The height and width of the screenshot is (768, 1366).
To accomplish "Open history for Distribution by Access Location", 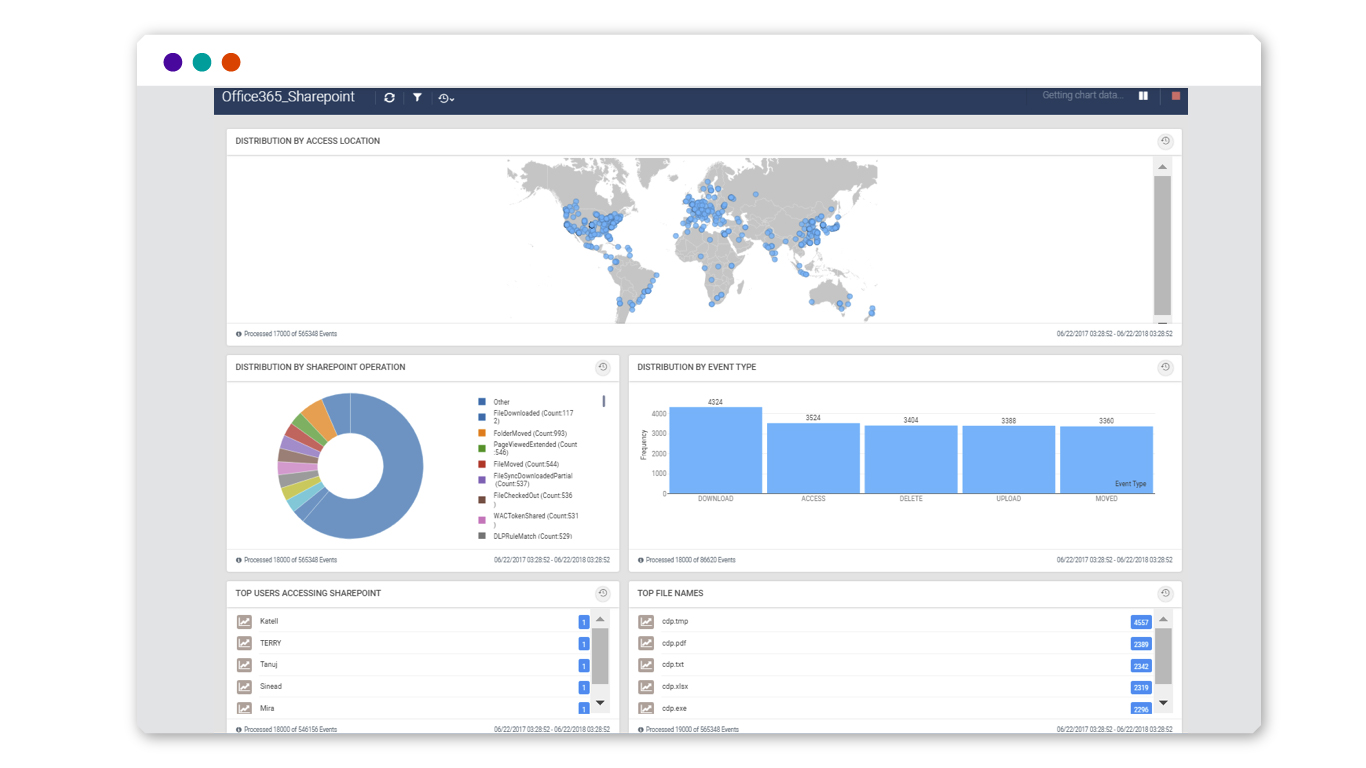I will [x=1165, y=141].
